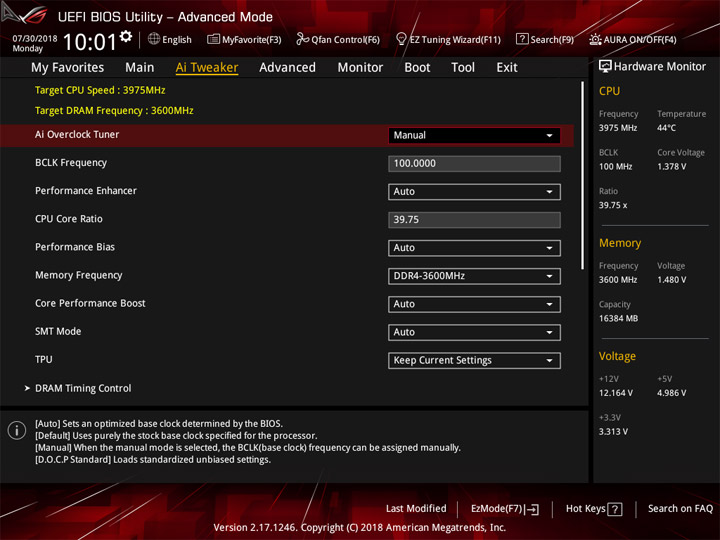Select the SMT Mode row label
Viewport: 720px width, 540px height.
58,331
